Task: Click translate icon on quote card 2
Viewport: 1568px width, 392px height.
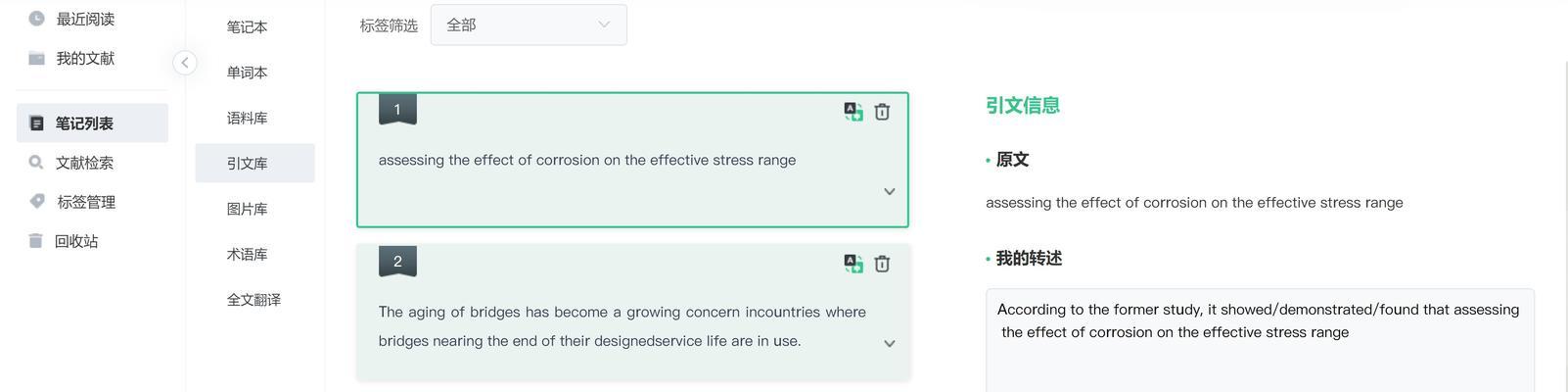Action: pos(853,264)
